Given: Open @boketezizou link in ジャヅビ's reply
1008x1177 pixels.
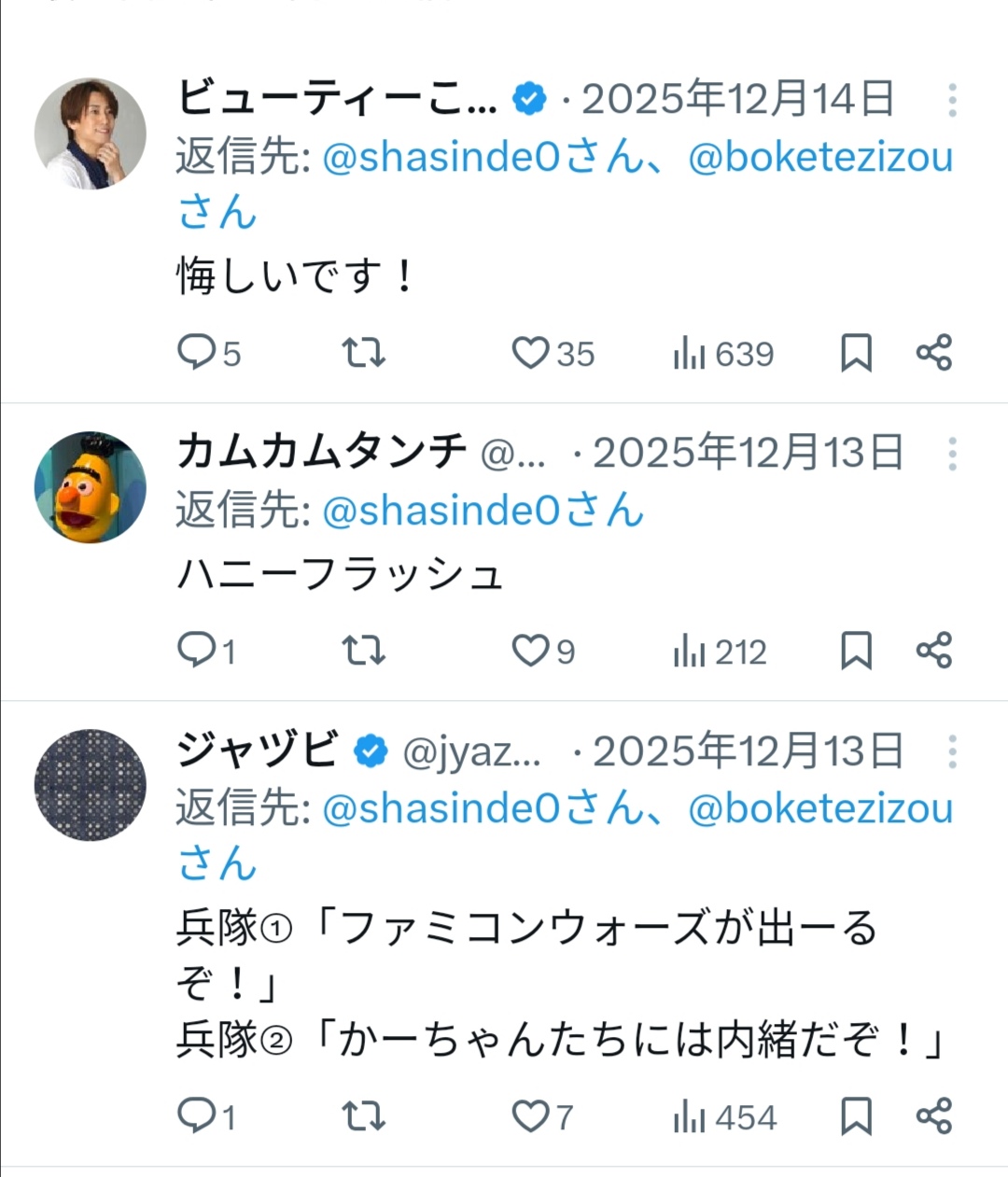Looking at the screenshot, I should click(x=820, y=808).
